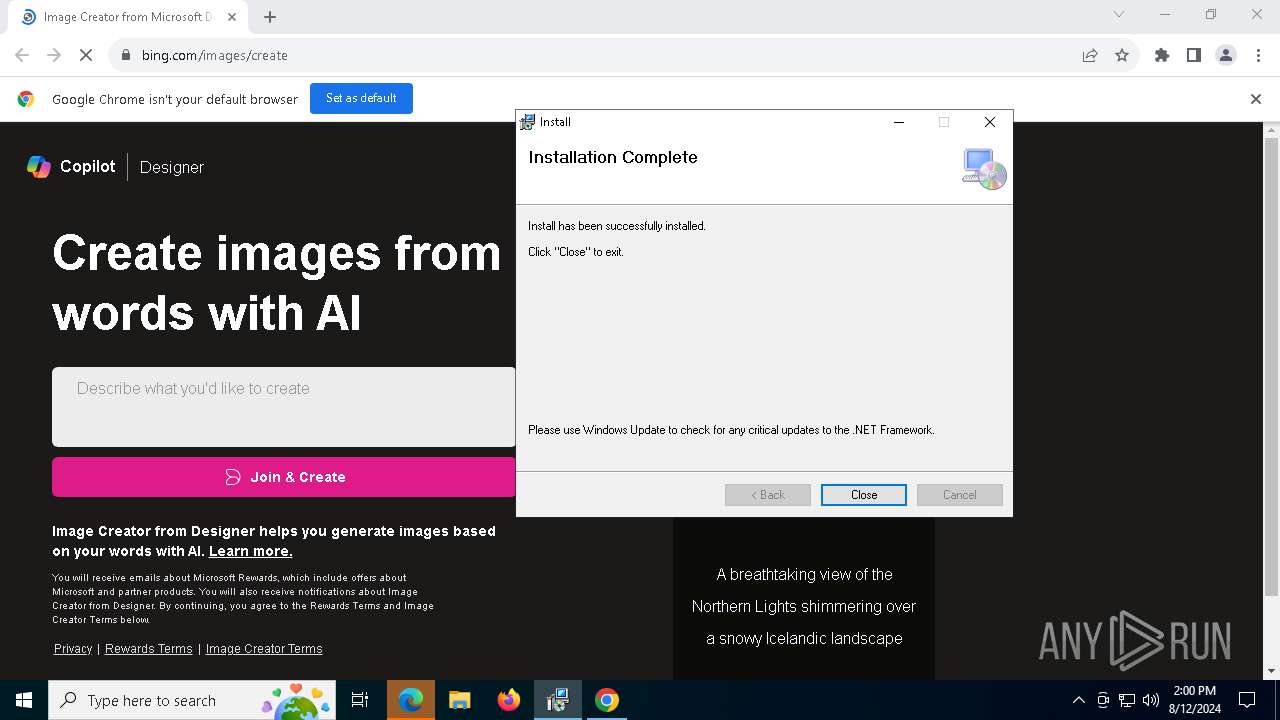The height and width of the screenshot is (720, 1280).
Task: Click the Chrome forward navigation arrow
Action: coord(54,55)
